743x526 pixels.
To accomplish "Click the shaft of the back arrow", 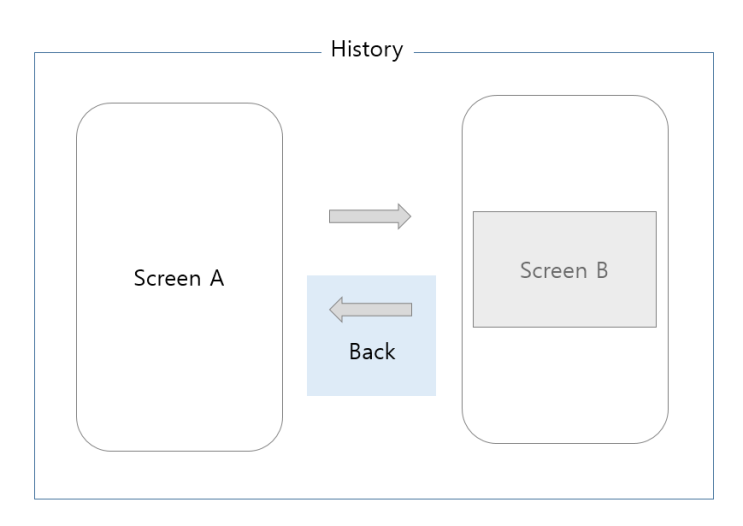I will pos(377,309).
